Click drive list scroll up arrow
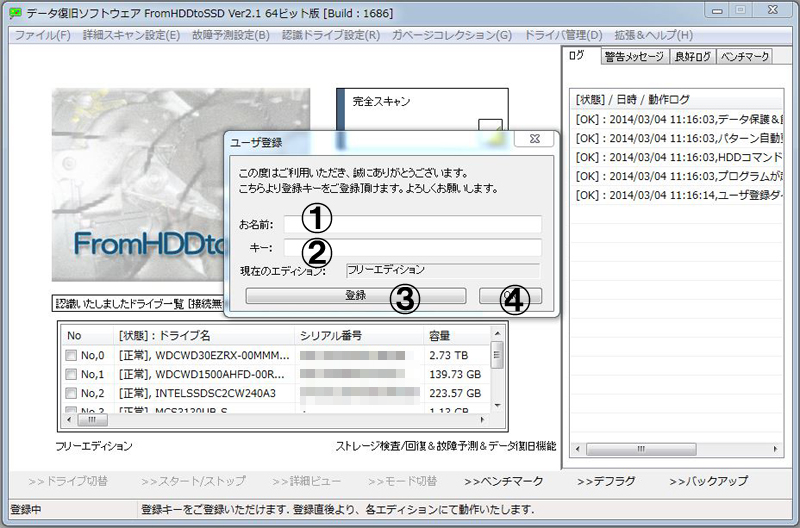 (497, 333)
